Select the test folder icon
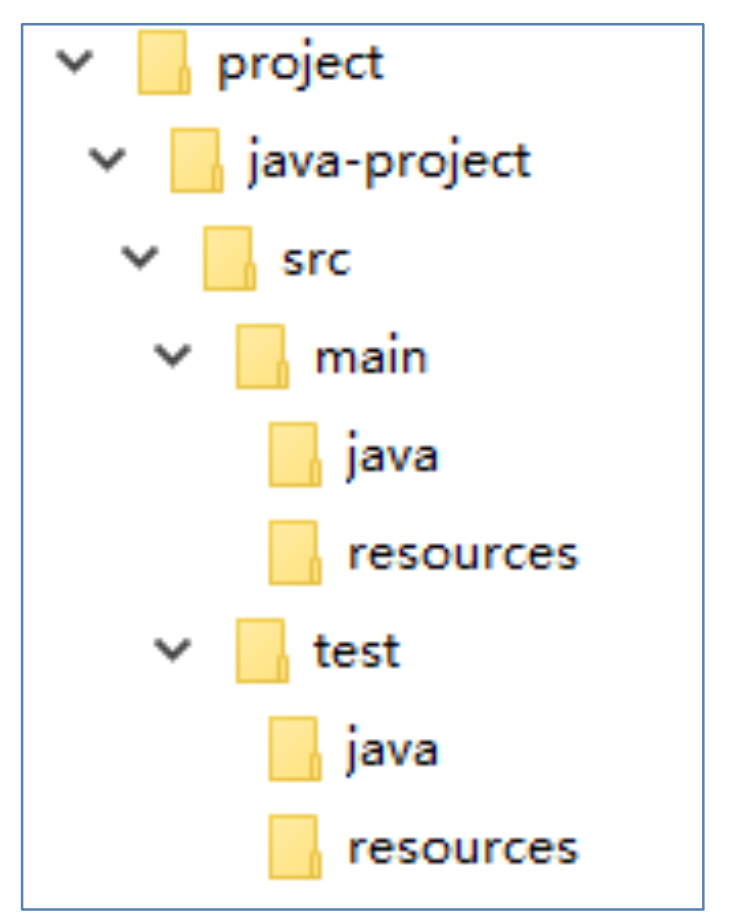The width and height of the screenshot is (742, 916). pos(262,651)
